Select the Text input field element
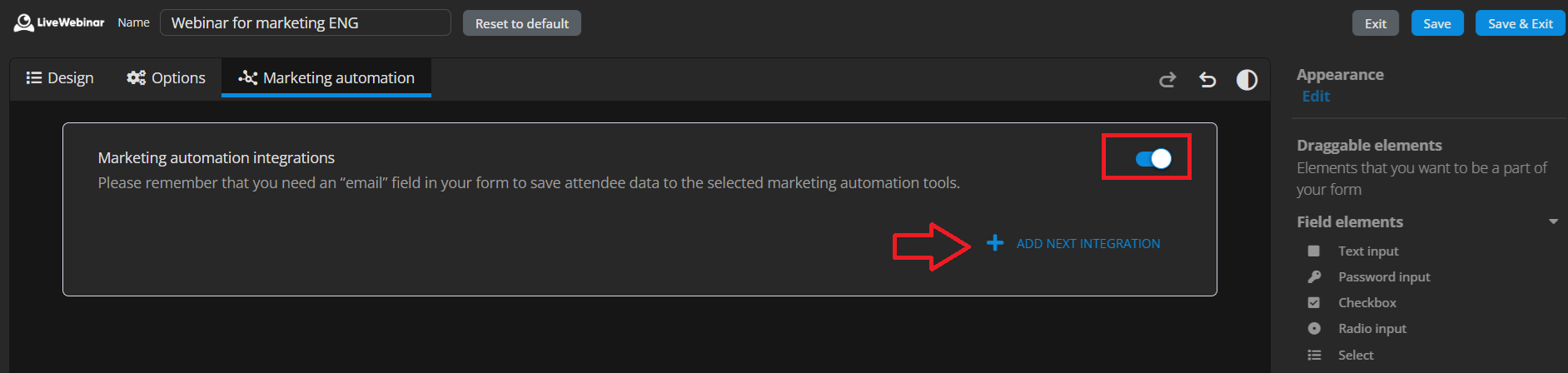 [1367, 251]
